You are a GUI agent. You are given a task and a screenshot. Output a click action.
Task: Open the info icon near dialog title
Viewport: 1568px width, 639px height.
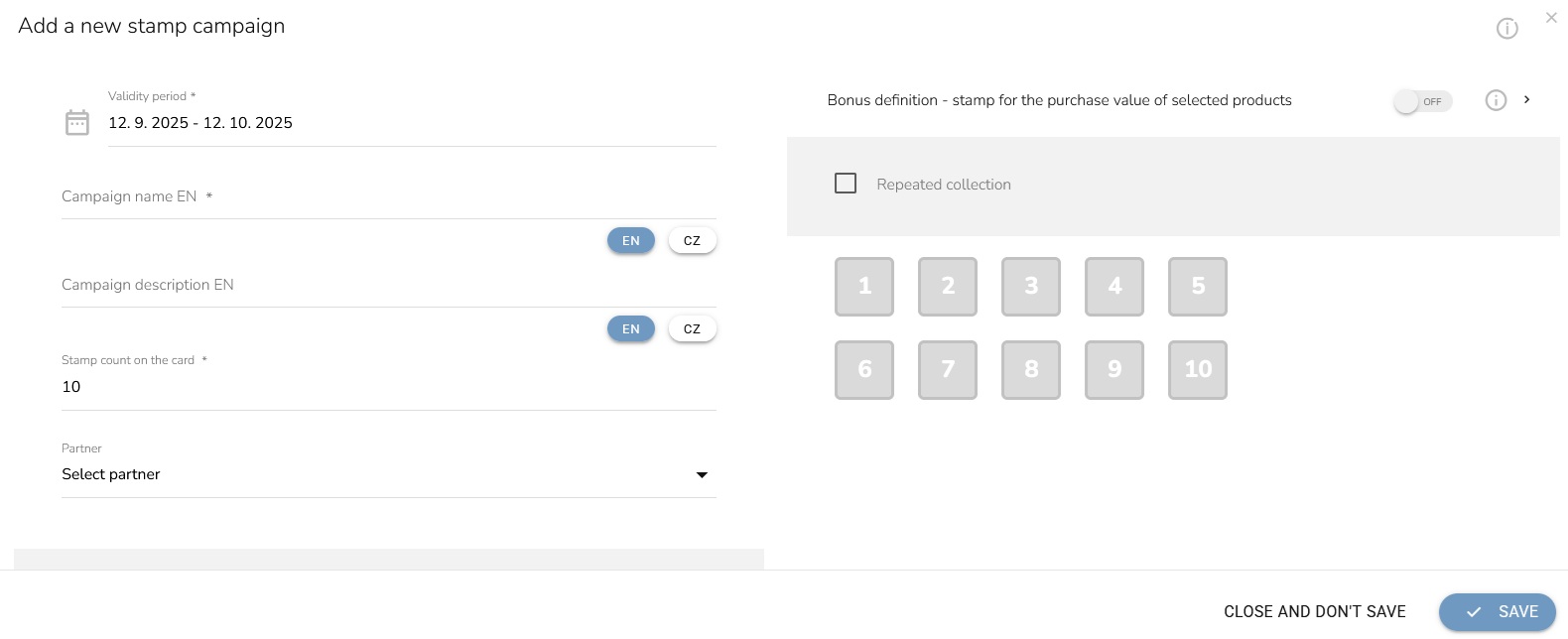[x=1506, y=29]
